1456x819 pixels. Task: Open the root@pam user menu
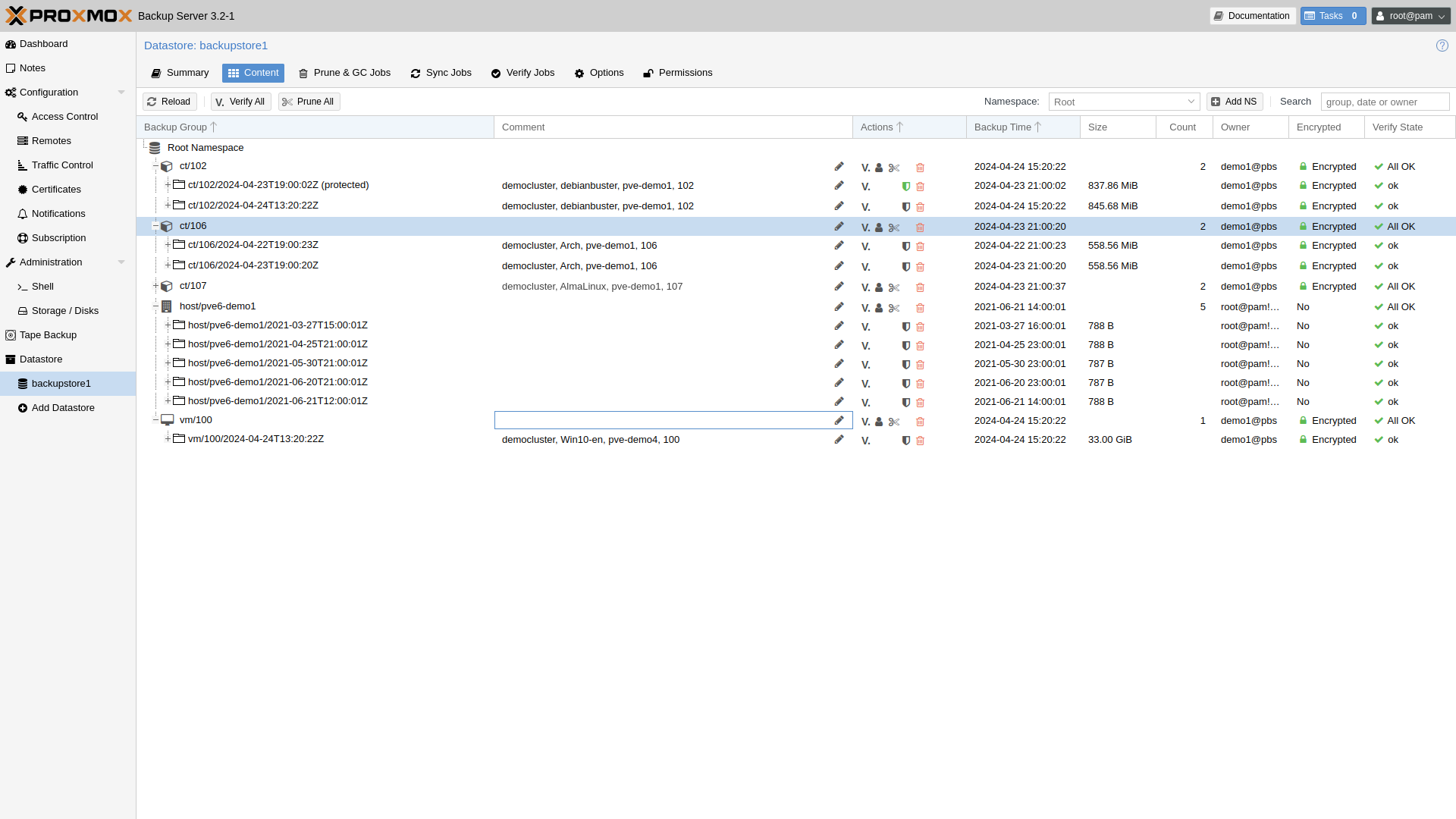tap(1410, 16)
